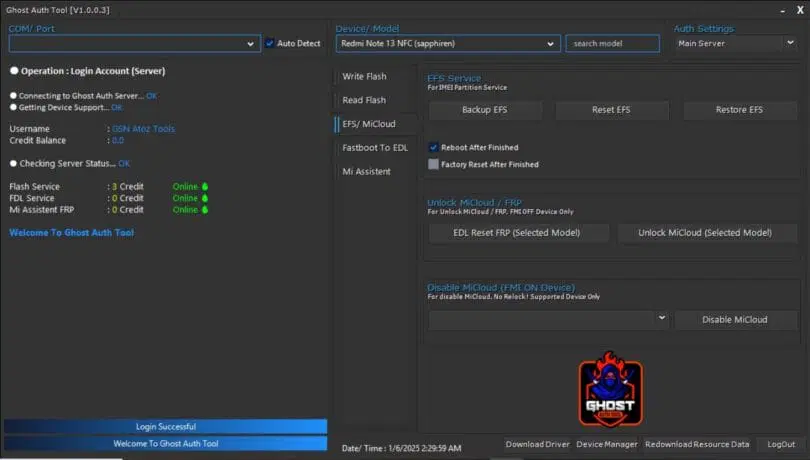Click the Checking Server Status log line
This screenshot has height=460, width=810.
tap(70, 164)
